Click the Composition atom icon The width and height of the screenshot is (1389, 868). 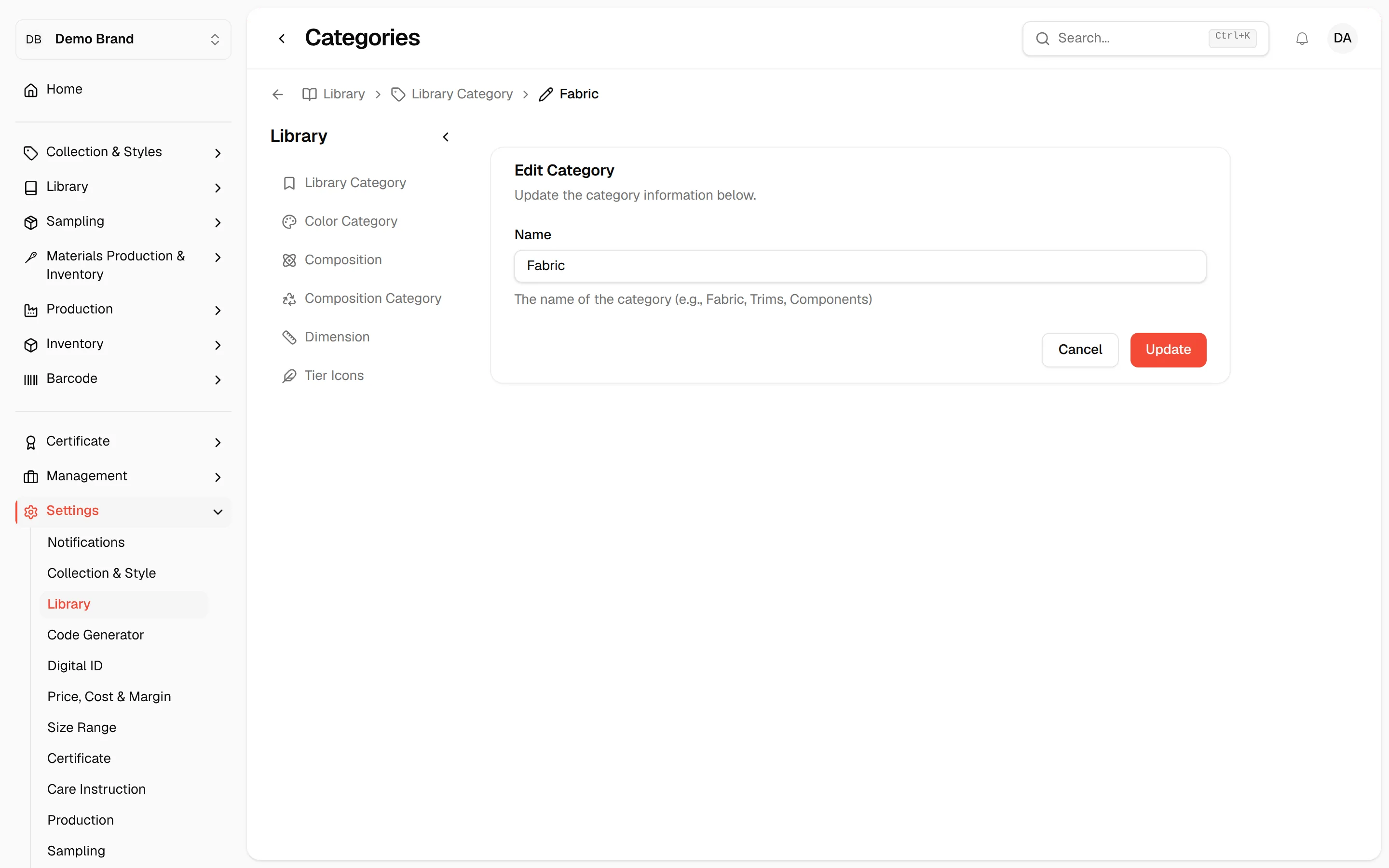point(289,260)
